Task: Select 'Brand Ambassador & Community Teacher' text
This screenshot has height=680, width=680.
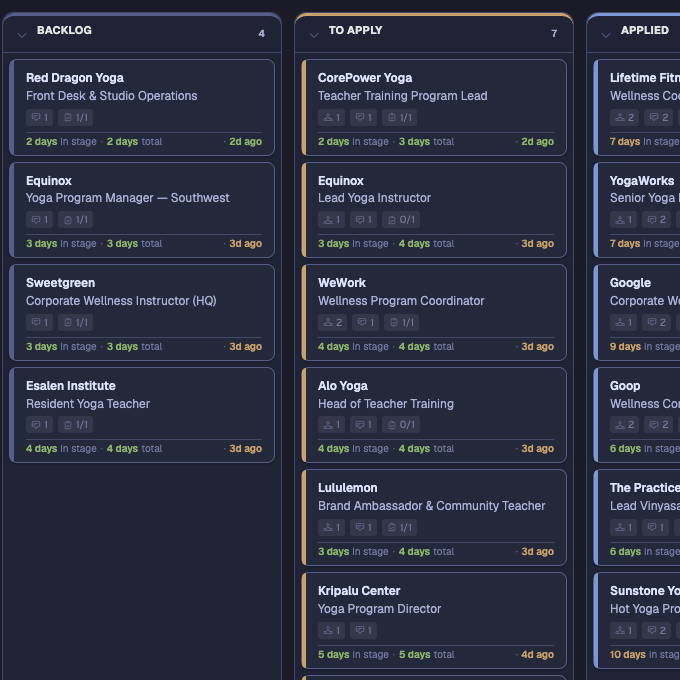Action: [432, 506]
